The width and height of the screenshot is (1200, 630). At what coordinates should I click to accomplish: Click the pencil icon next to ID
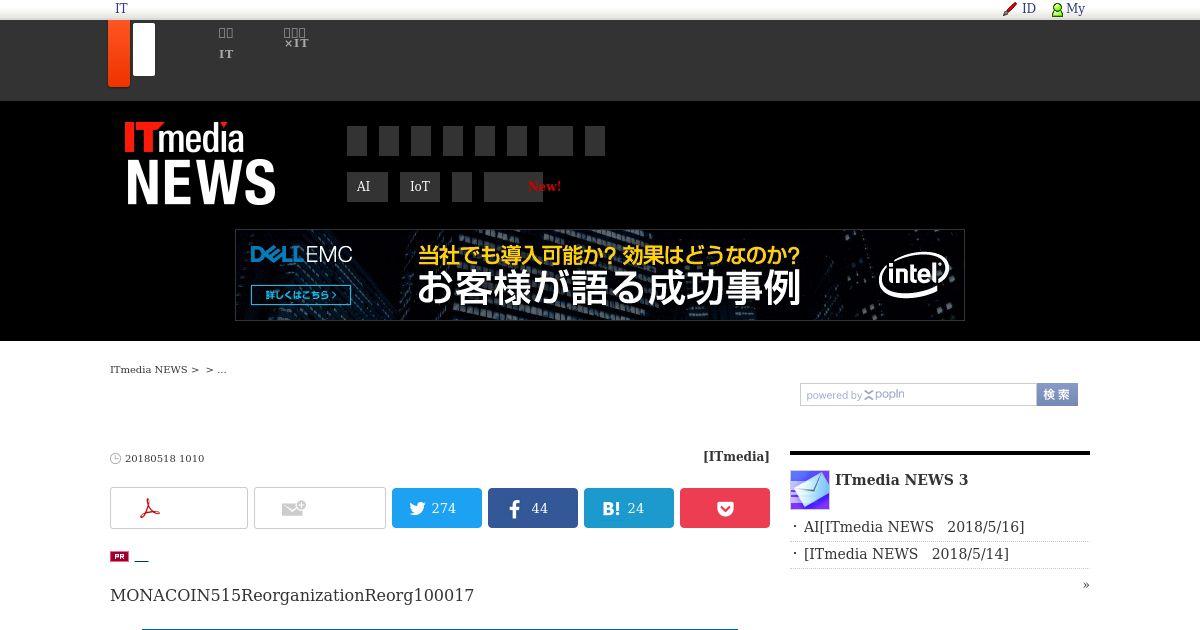pyautogui.click(x=1010, y=9)
